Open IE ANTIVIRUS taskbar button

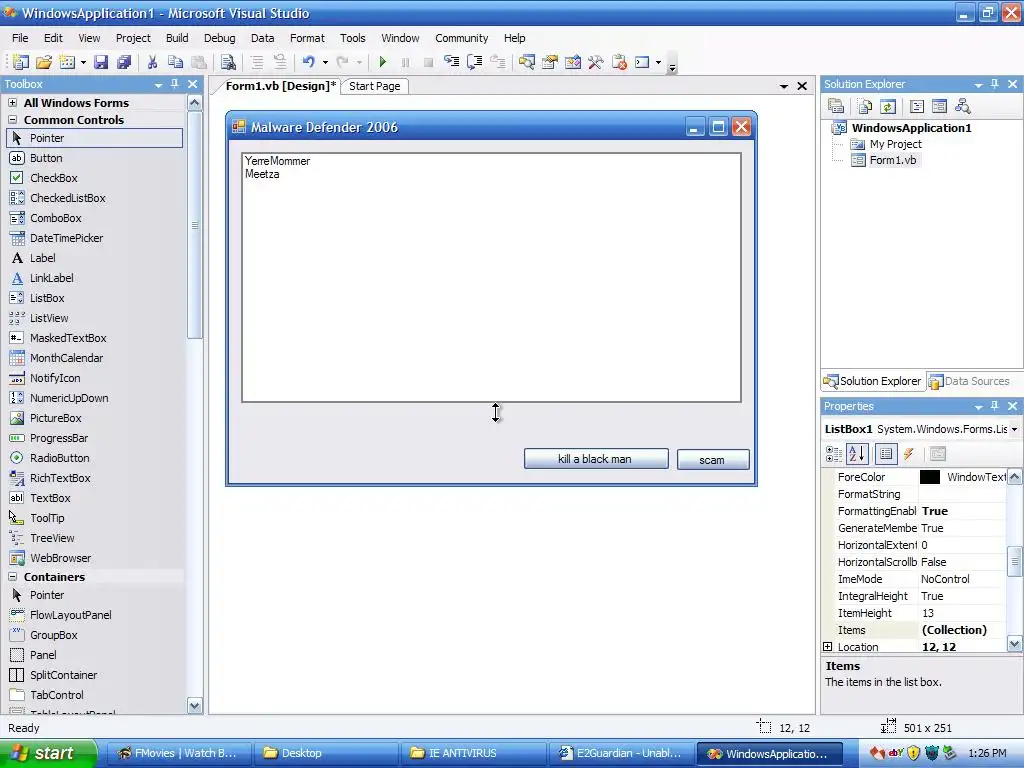473,753
